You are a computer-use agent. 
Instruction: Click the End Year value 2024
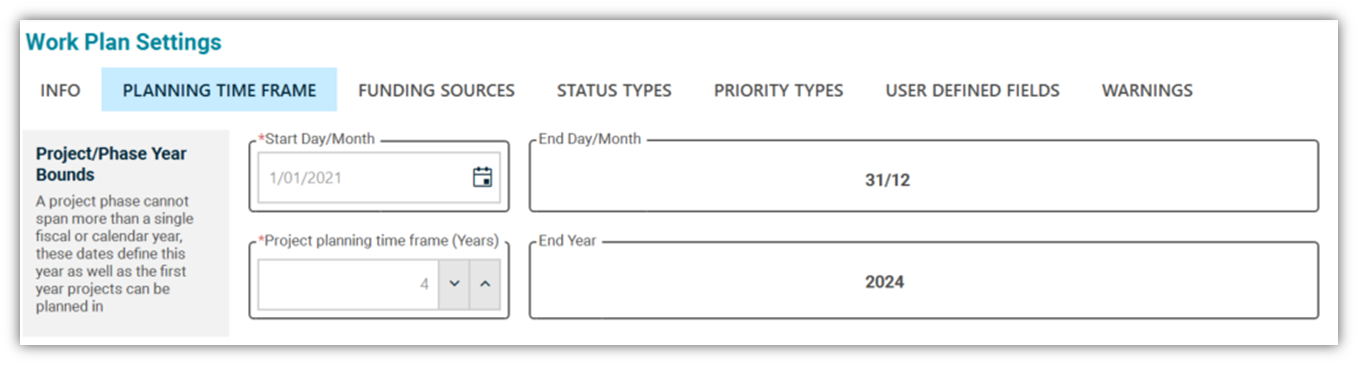click(884, 282)
